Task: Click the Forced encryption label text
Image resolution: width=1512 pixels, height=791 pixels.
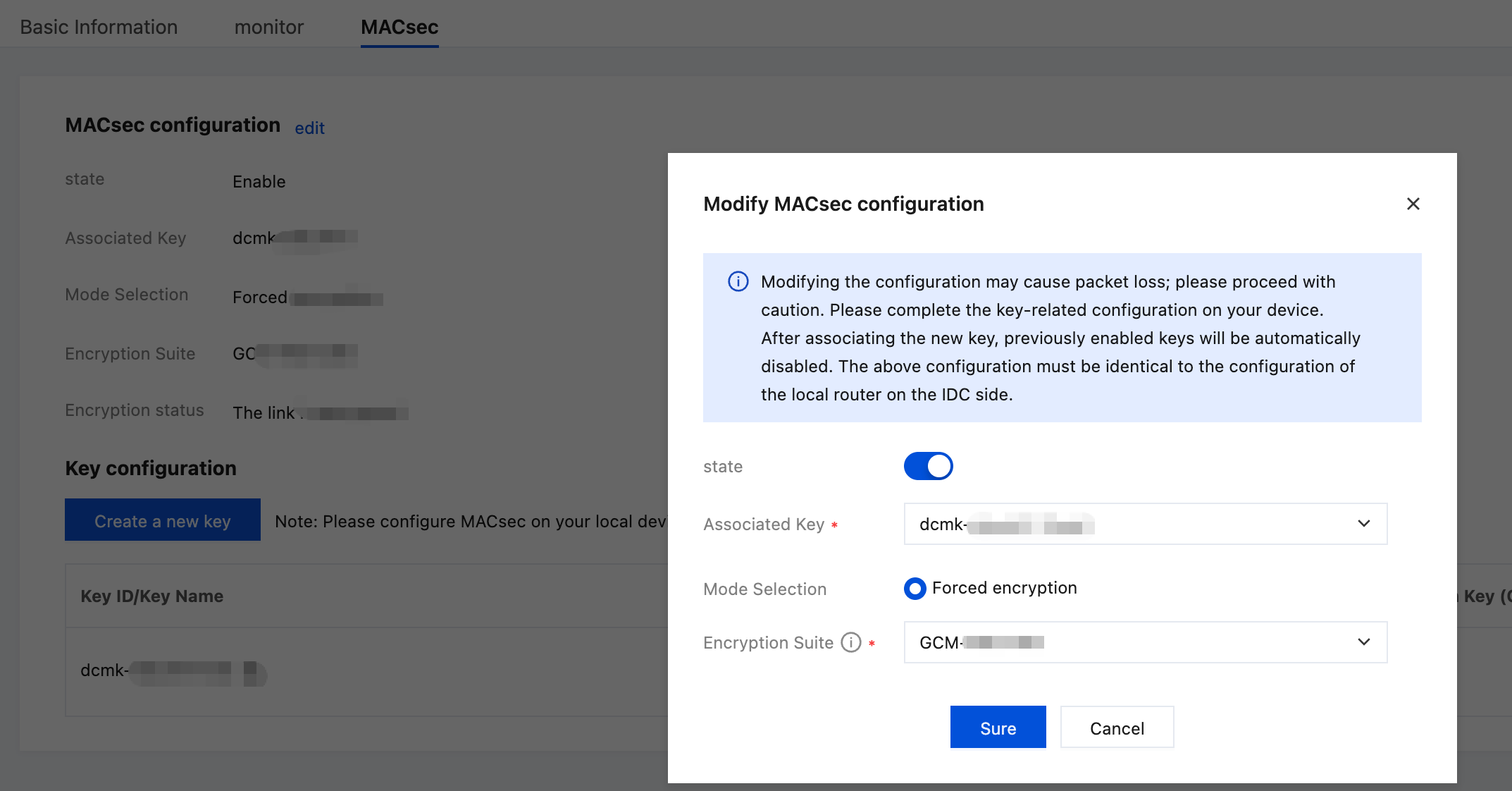Action: coord(1004,588)
